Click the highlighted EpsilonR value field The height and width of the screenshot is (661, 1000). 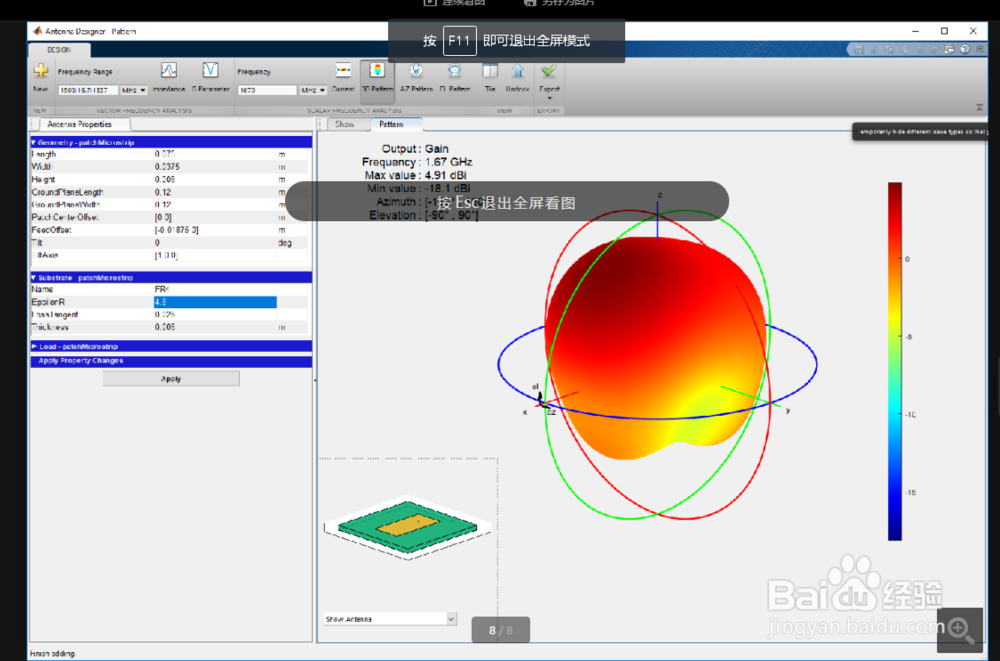coord(215,302)
